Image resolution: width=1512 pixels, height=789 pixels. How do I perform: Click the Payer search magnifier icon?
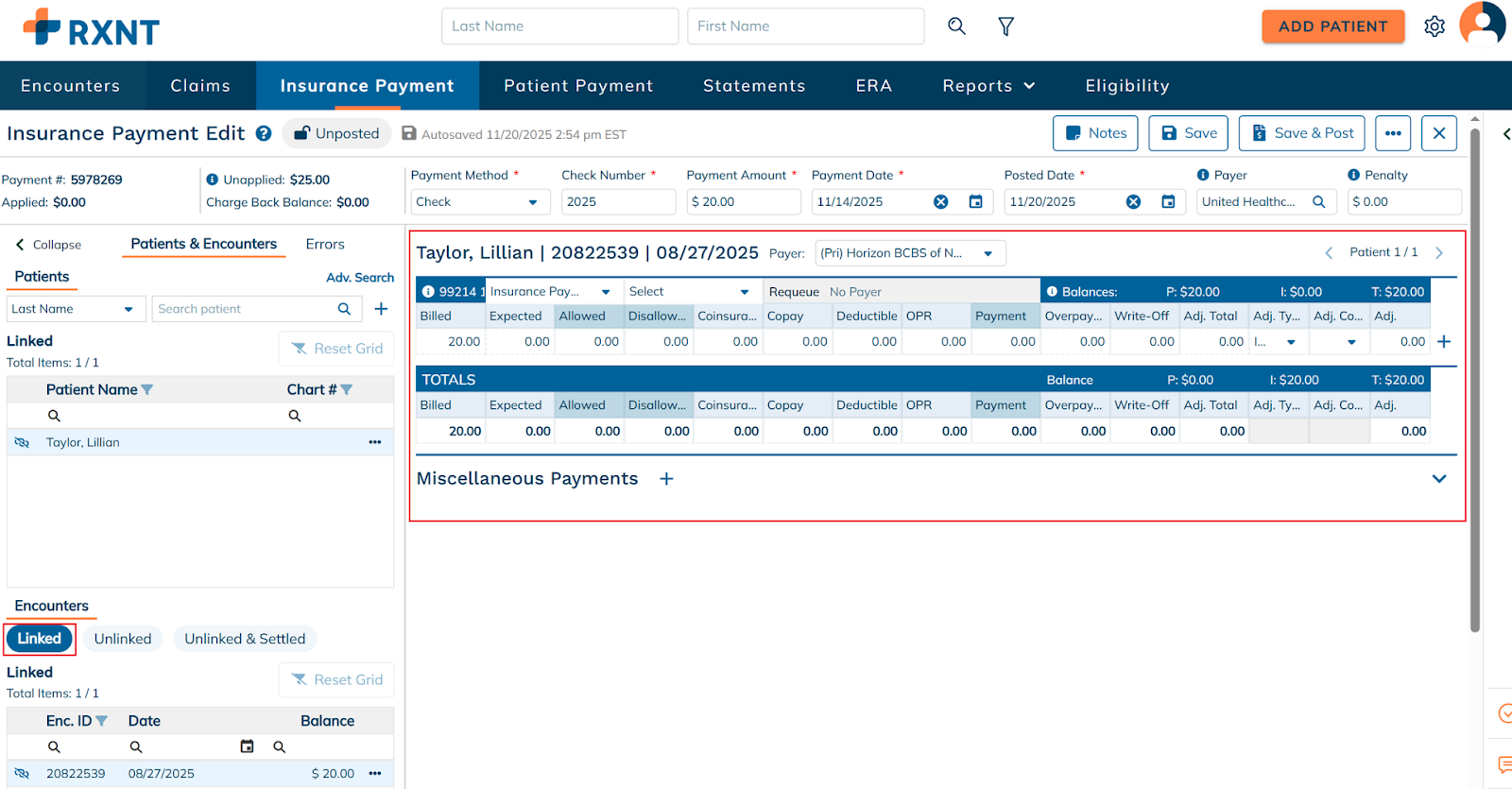(x=1318, y=202)
